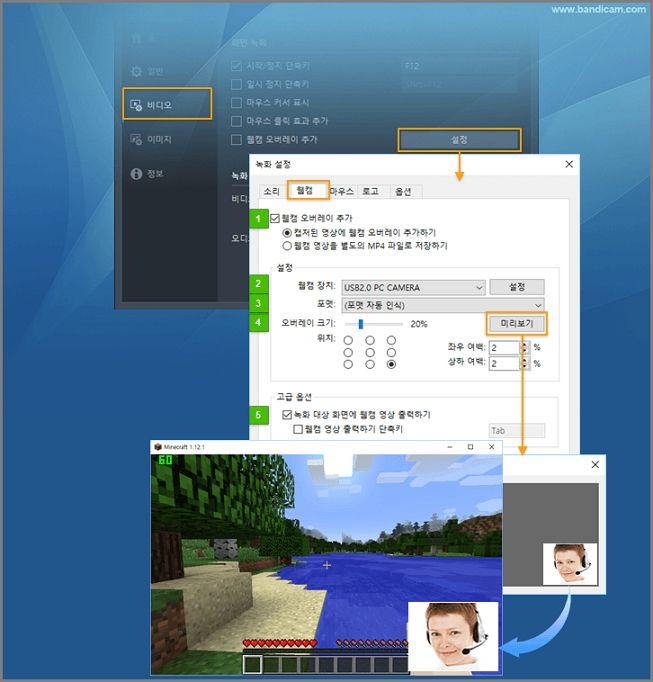This screenshot has width=653, height=682.
Task: Select bottom-left overlay position radio
Action: tap(348, 364)
